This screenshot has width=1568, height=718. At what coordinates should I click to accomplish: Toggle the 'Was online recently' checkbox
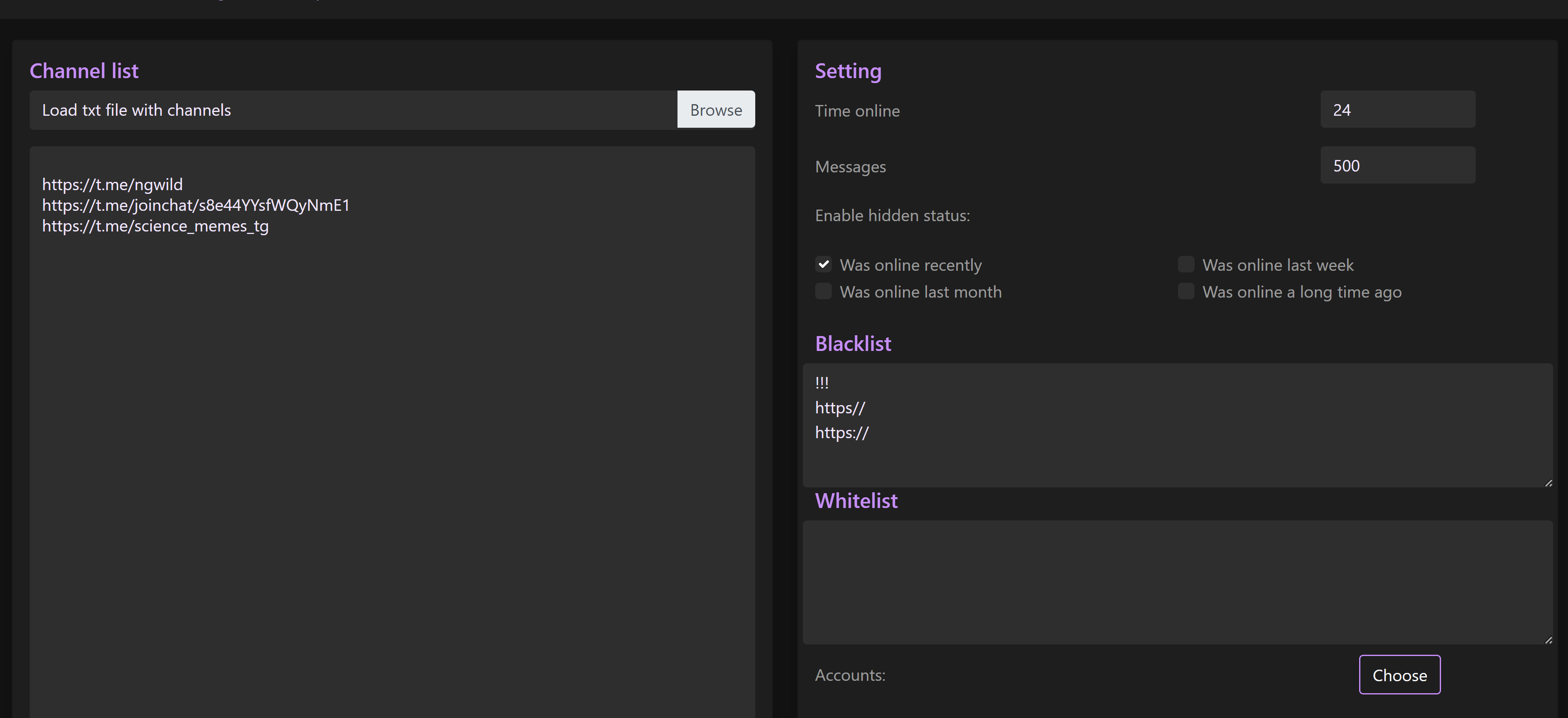coord(823,265)
